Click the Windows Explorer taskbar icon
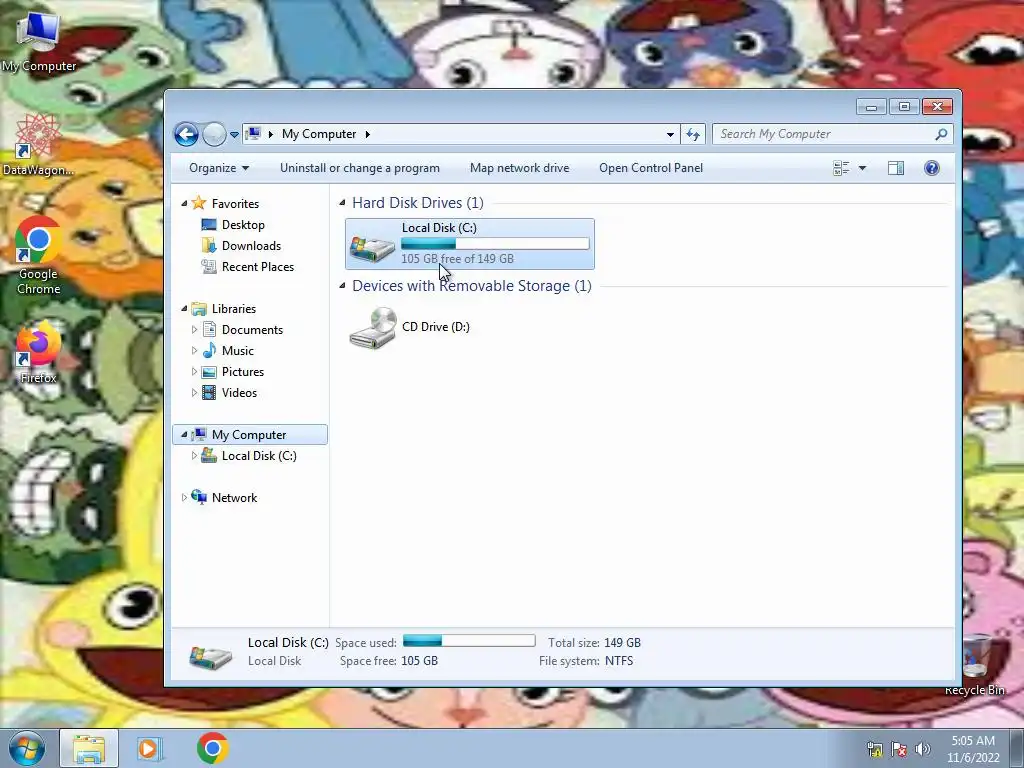Image resolution: width=1024 pixels, height=768 pixels. (89, 748)
